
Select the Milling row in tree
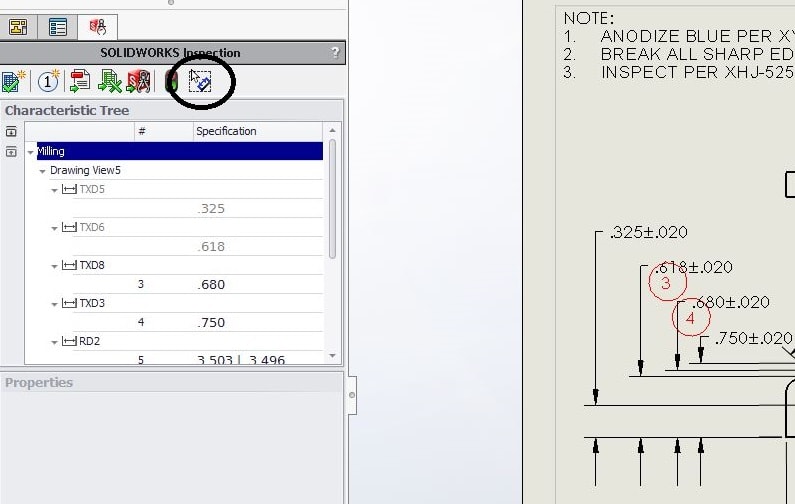[x=179, y=151]
